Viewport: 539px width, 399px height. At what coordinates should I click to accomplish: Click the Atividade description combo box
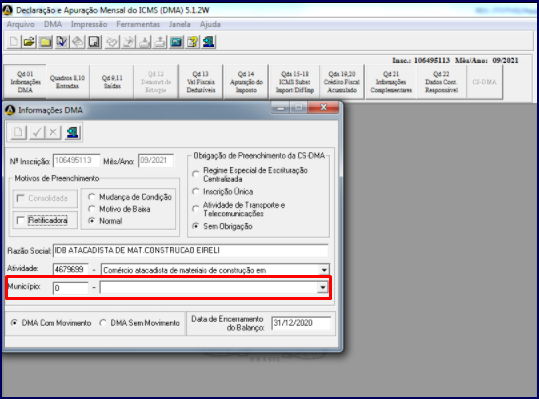tap(215, 270)
